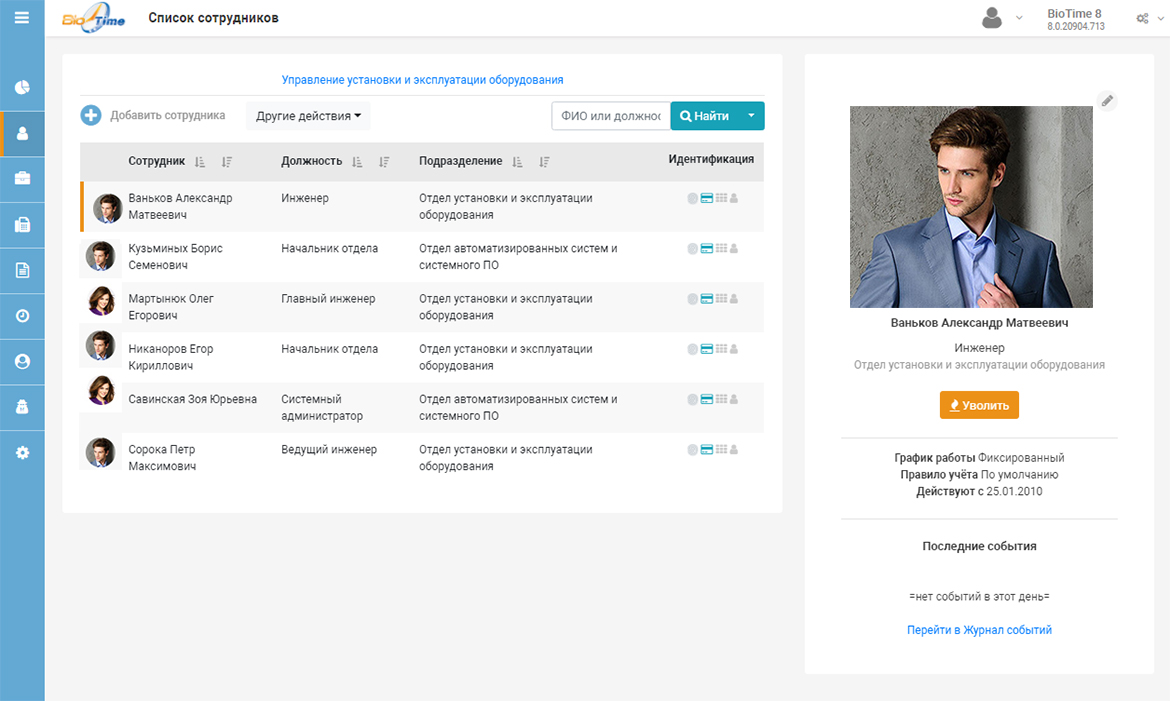Sort Подразделение column ascending
1170x701 pixels.
(x=517, y=161)
